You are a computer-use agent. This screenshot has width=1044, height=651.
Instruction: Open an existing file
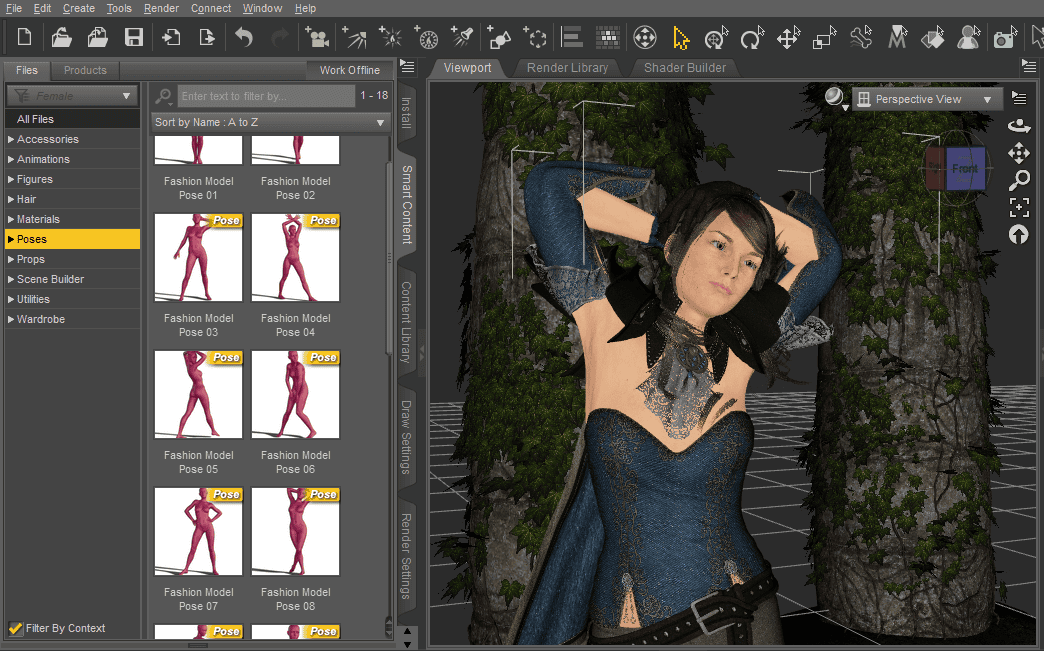point(60,37)
